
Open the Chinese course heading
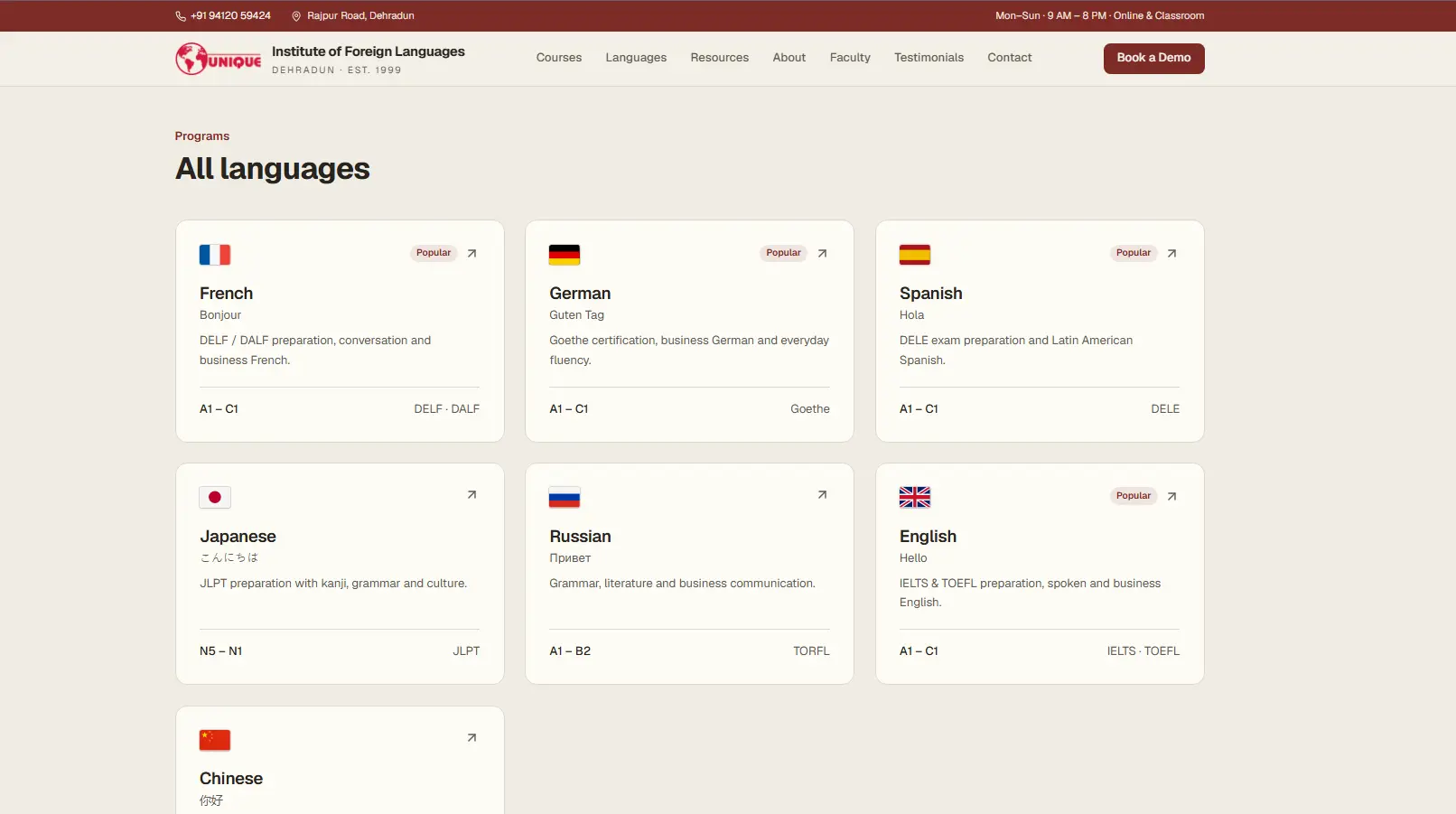[x=231, y=779]
